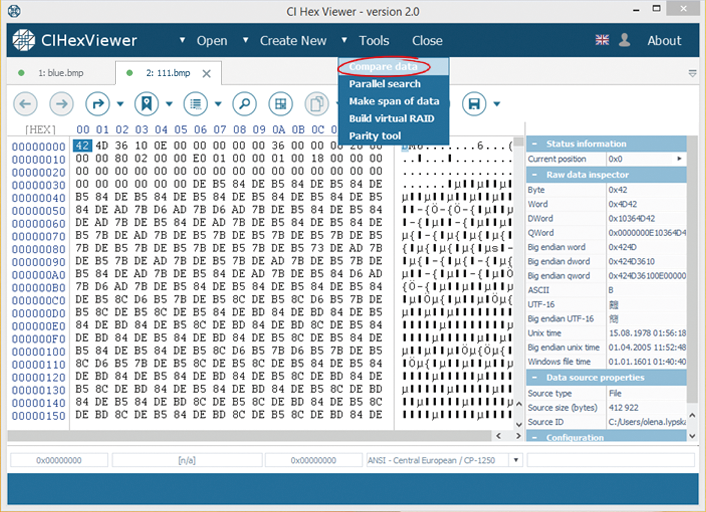Expand the go to position dropdown arrow
The image size is (706, 512).
120,104
